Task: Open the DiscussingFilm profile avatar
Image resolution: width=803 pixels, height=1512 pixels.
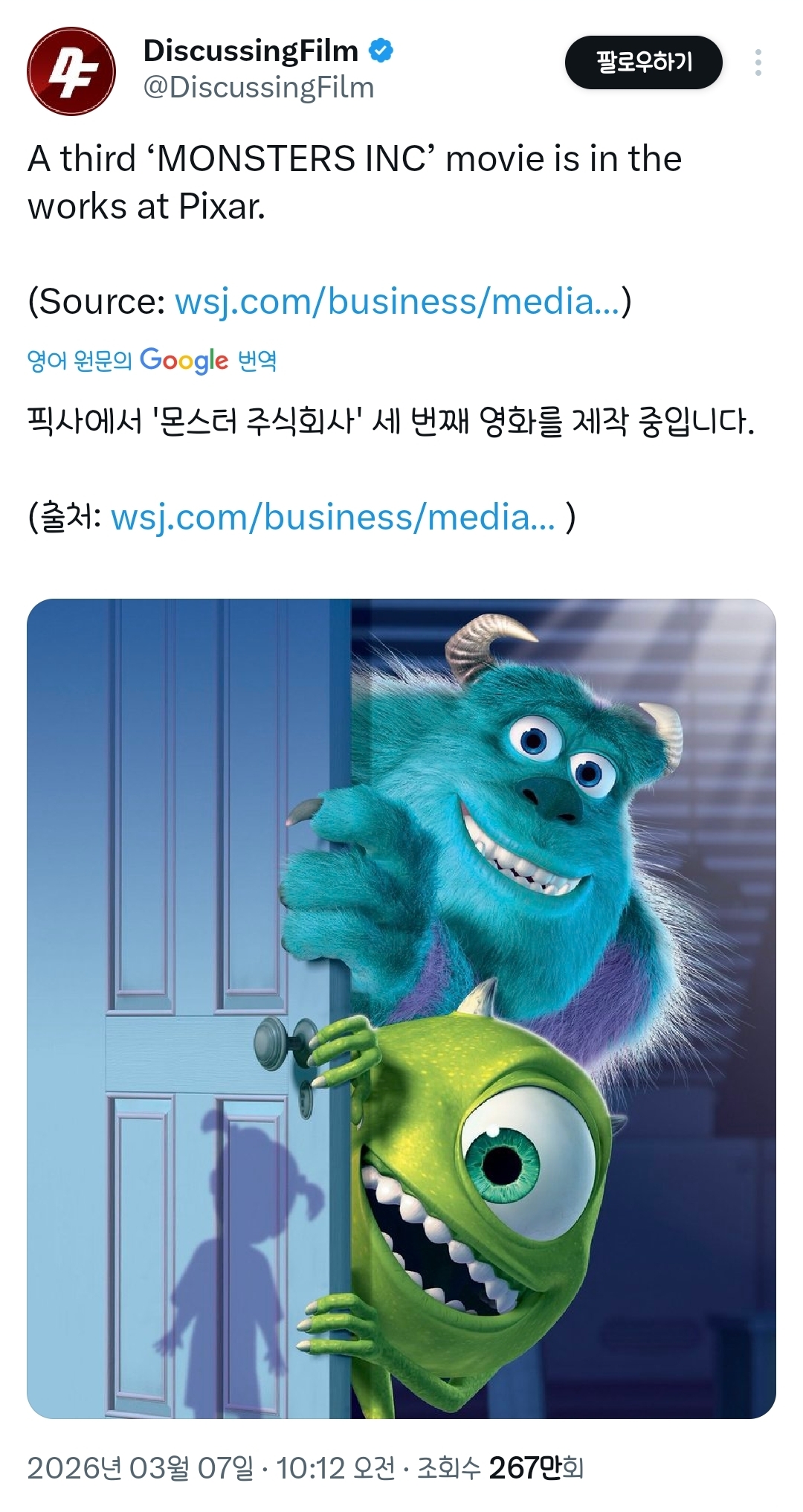Action: tap(71, 71)
